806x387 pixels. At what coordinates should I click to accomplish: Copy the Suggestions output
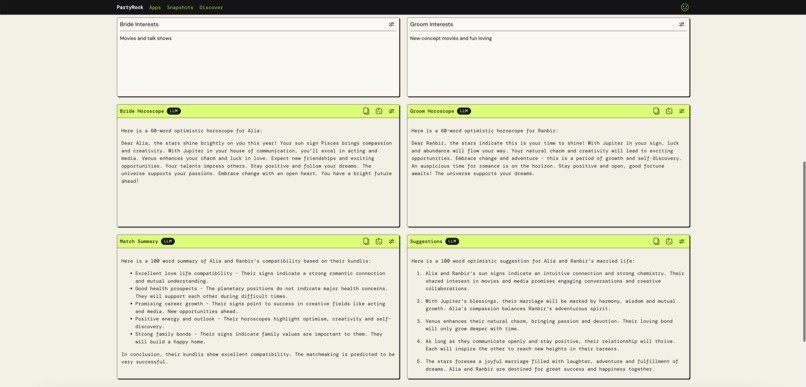[656, 241]
